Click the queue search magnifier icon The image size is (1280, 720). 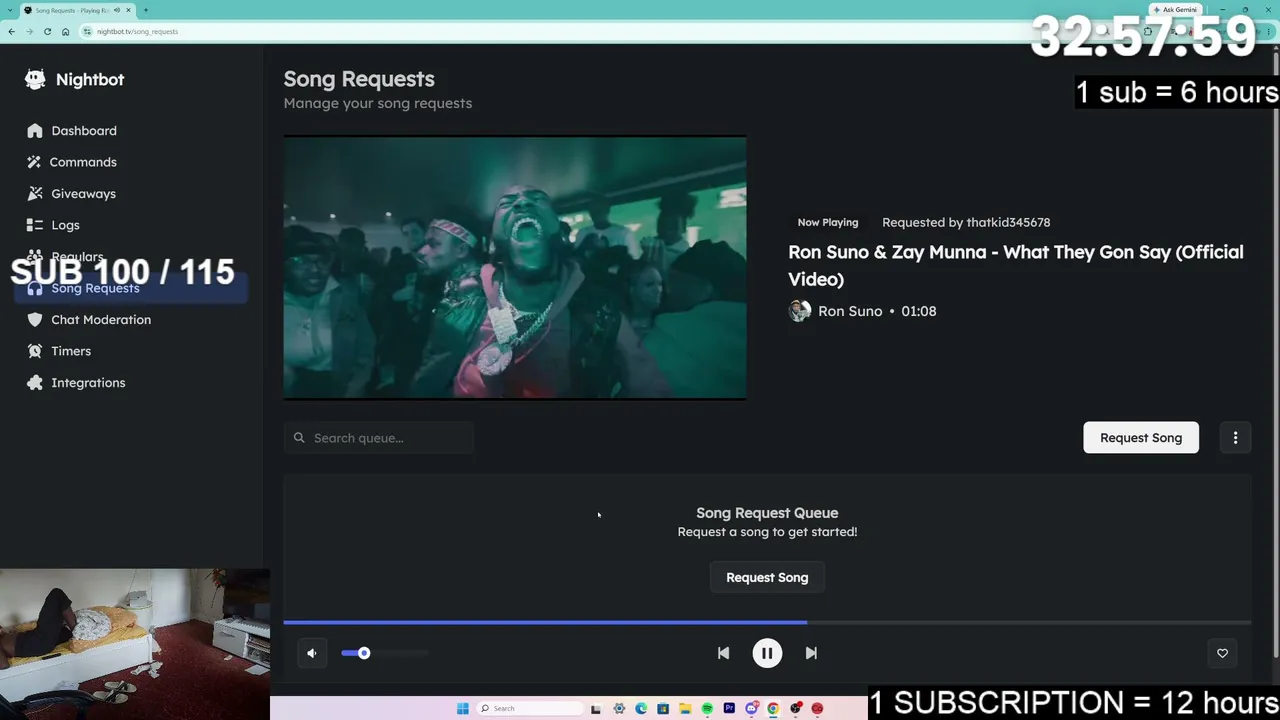click(299, 438)
